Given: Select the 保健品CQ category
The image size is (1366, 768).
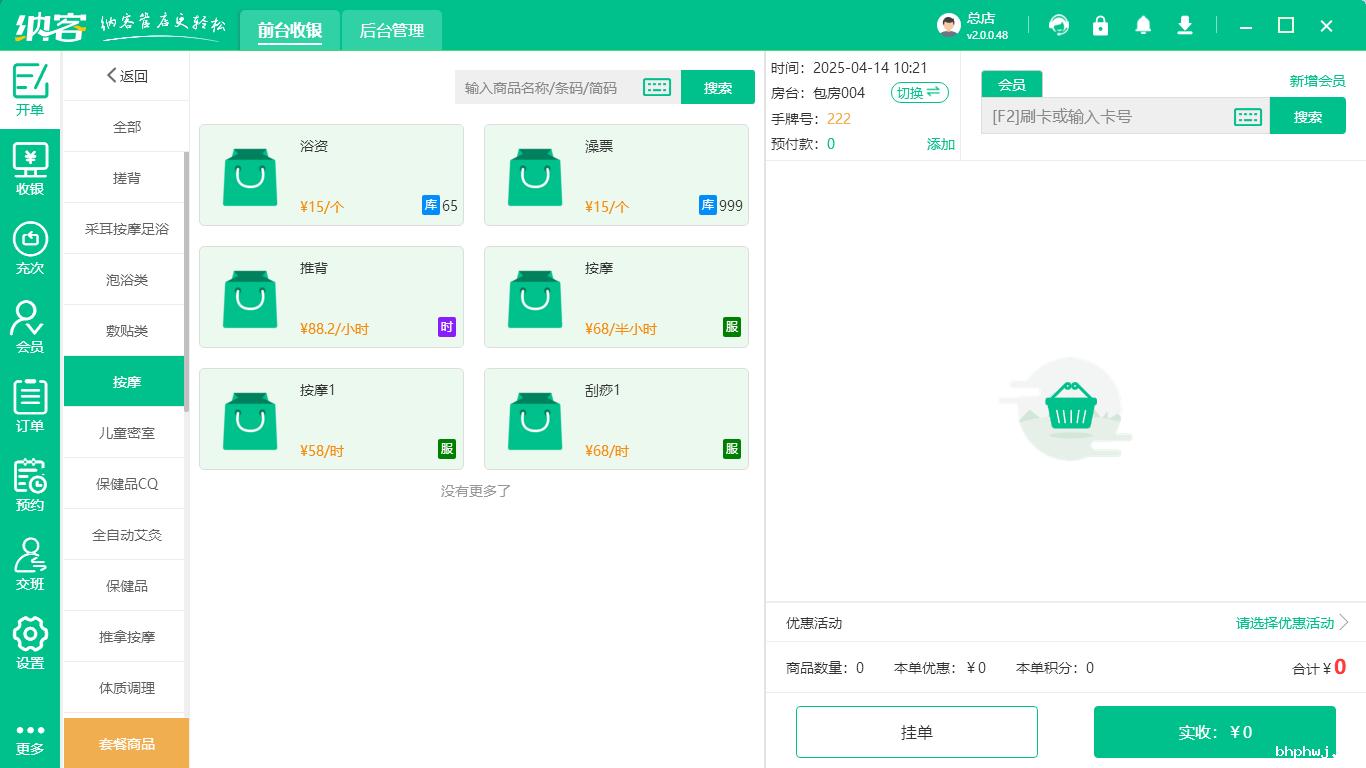Looking at the screenshot, I should 127,484.
